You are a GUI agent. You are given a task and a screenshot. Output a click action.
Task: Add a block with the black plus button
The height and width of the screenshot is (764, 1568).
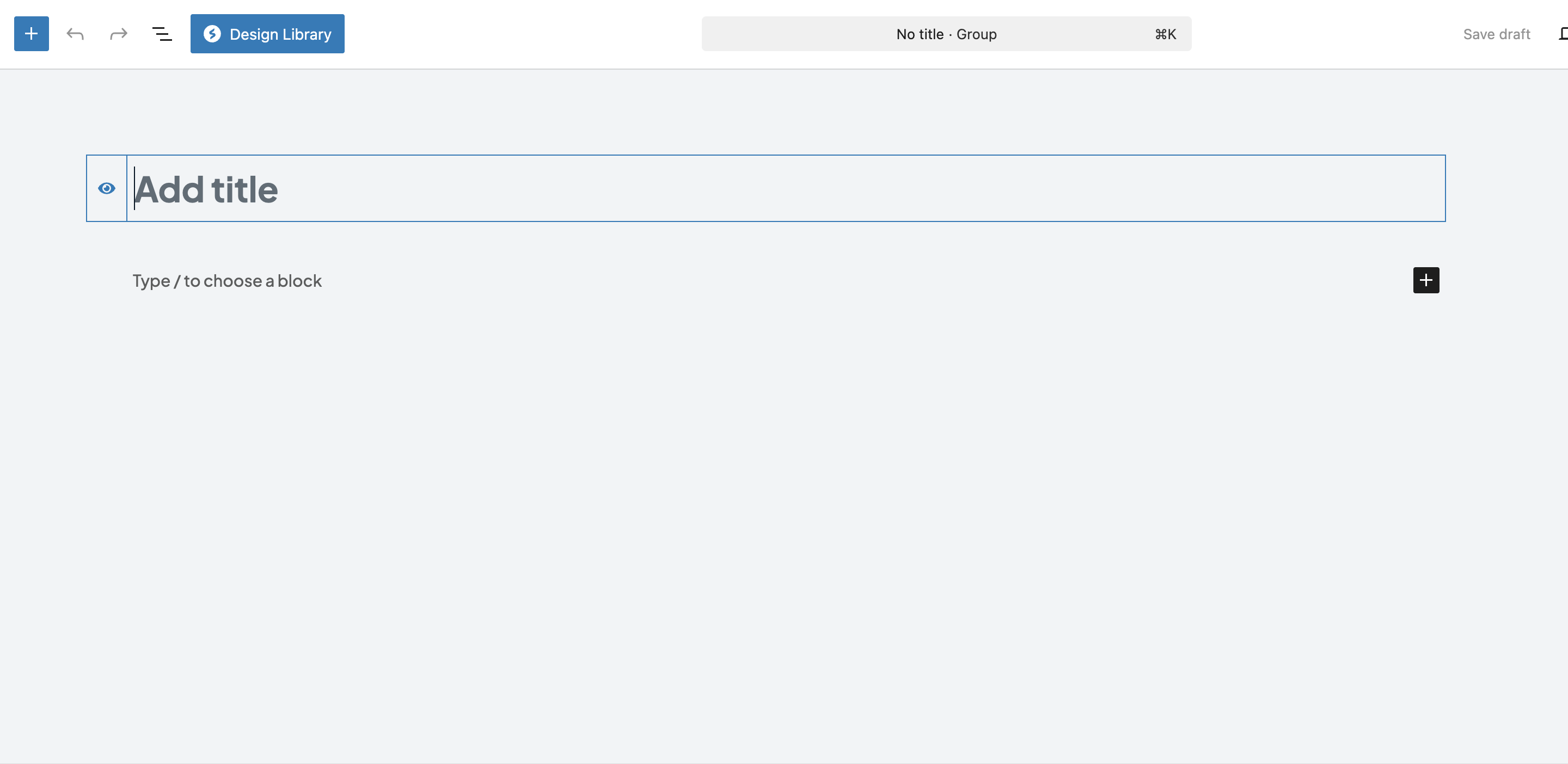1426,280
